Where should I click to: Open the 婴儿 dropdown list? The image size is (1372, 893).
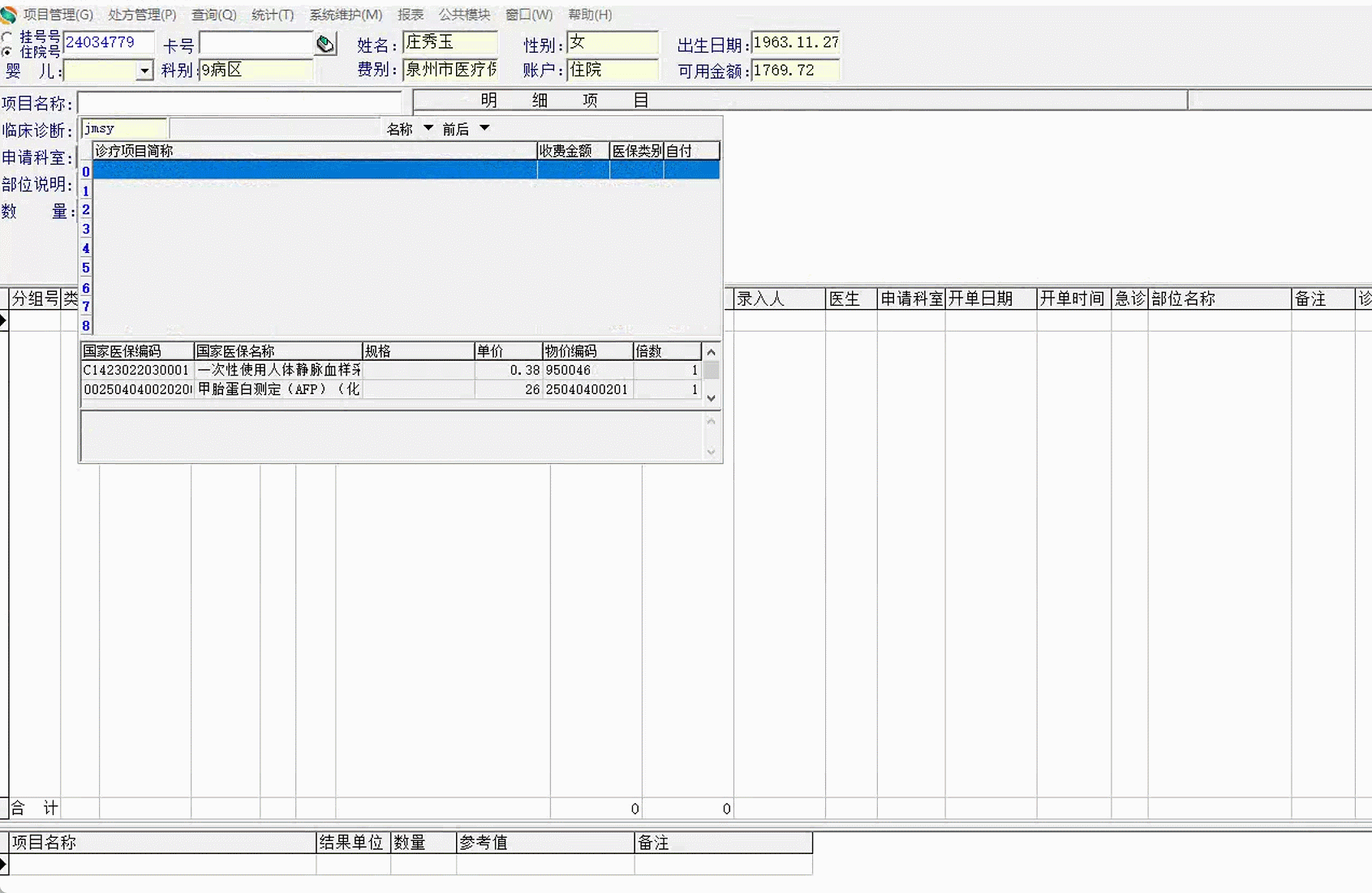[144, 71]
